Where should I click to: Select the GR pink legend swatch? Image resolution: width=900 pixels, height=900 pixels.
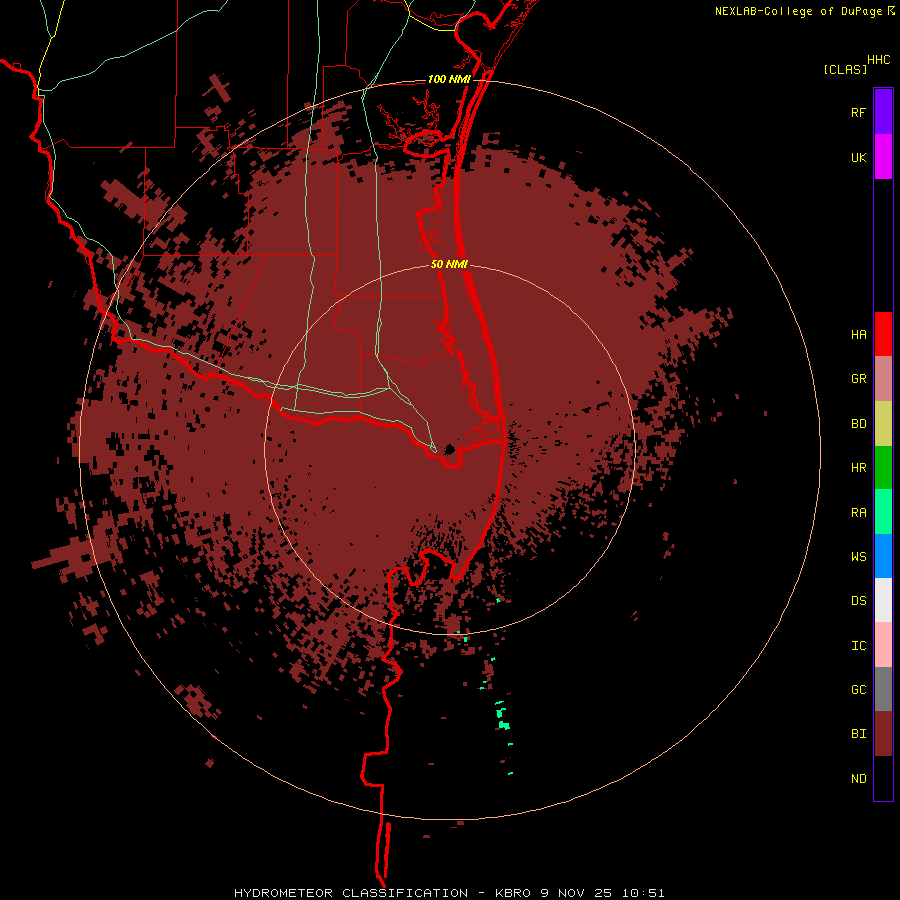pos(883,379)
